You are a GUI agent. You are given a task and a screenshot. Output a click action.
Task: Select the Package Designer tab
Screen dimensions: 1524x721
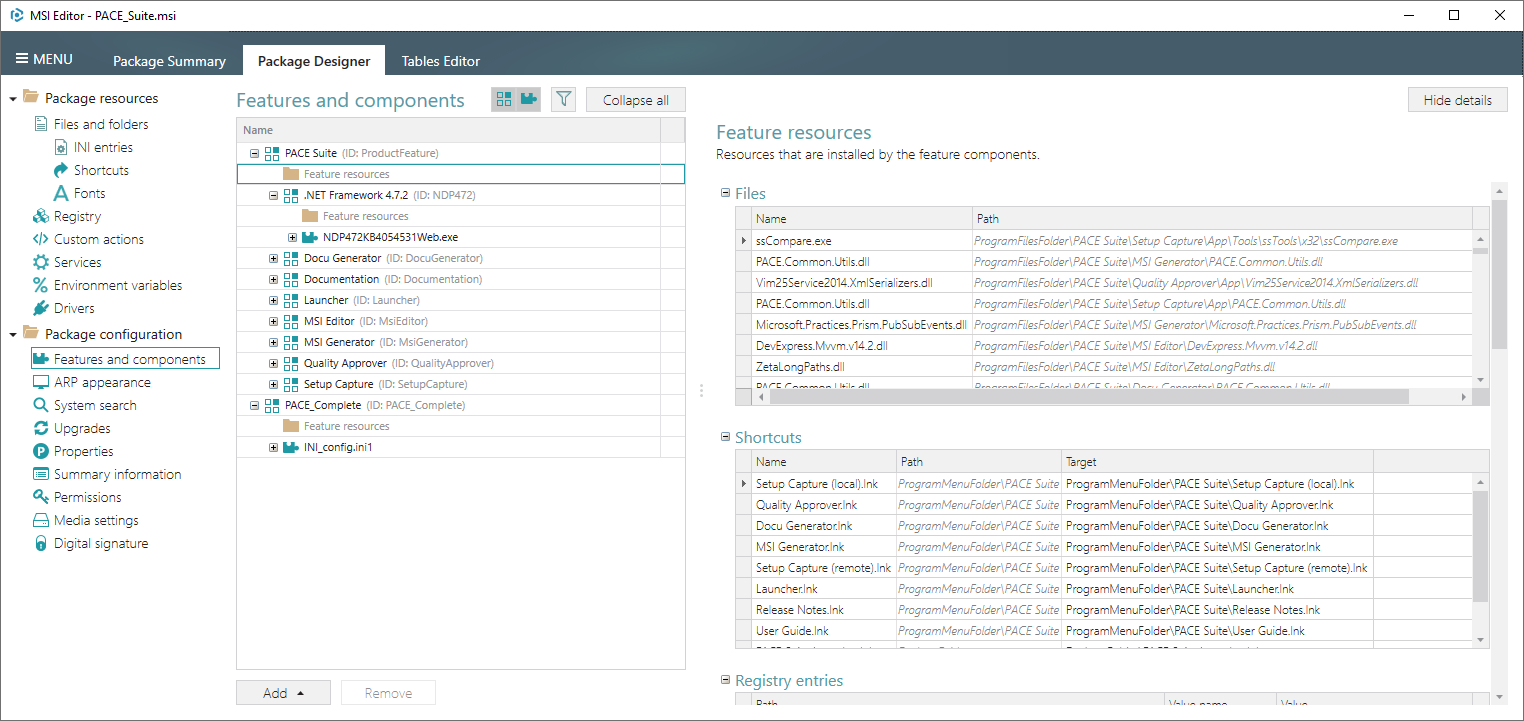314,61
